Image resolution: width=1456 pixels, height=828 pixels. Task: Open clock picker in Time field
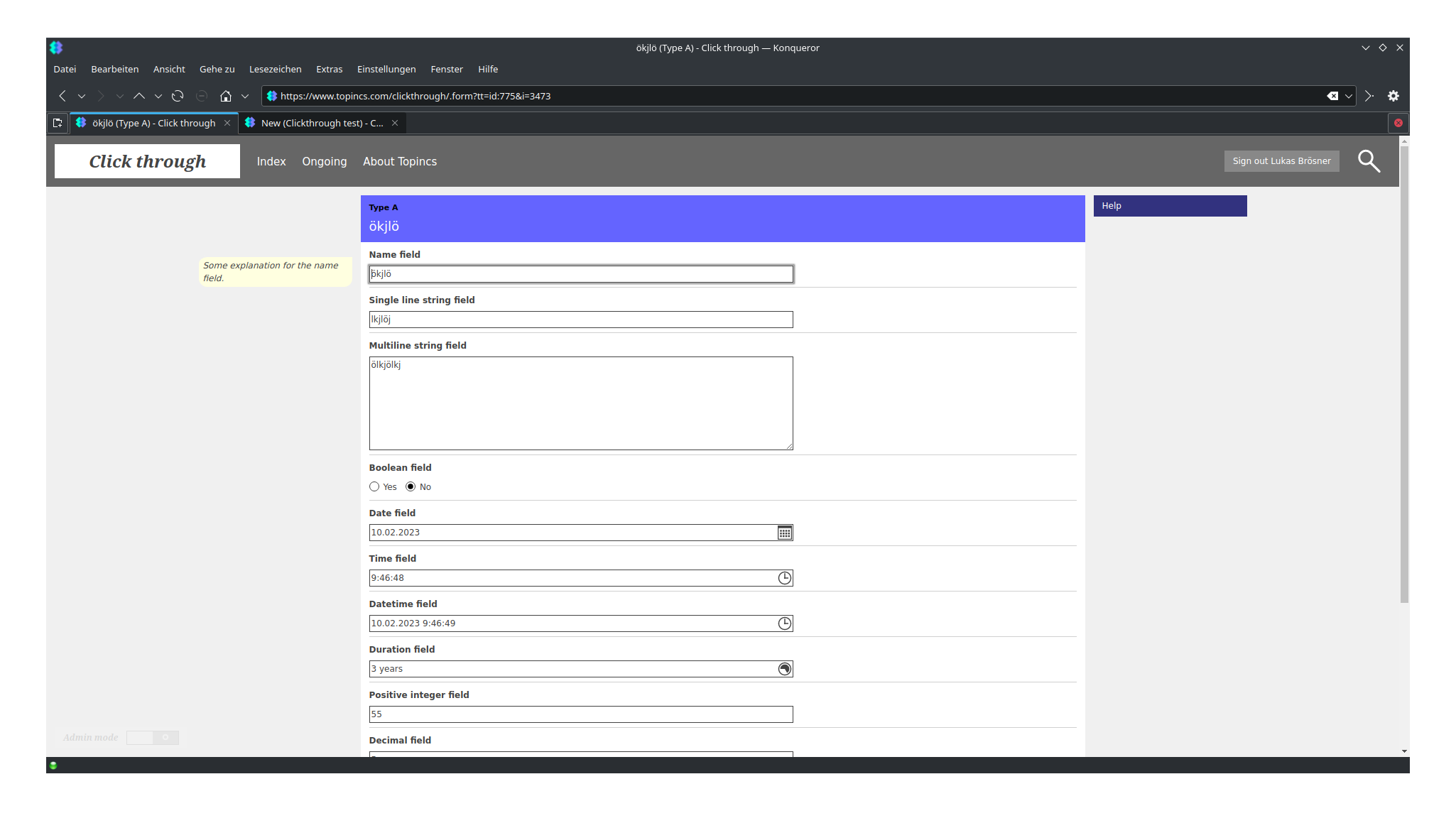[x=784, y=578]
